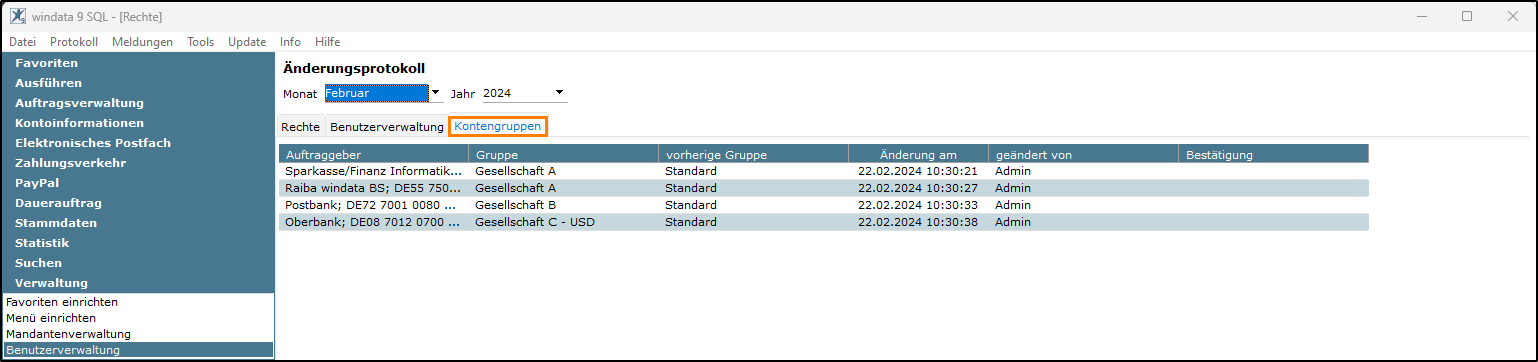Screen dimensions: 1538x362
Task: Sort by the vorherige Gruppe column header
Action: point(753,154)
